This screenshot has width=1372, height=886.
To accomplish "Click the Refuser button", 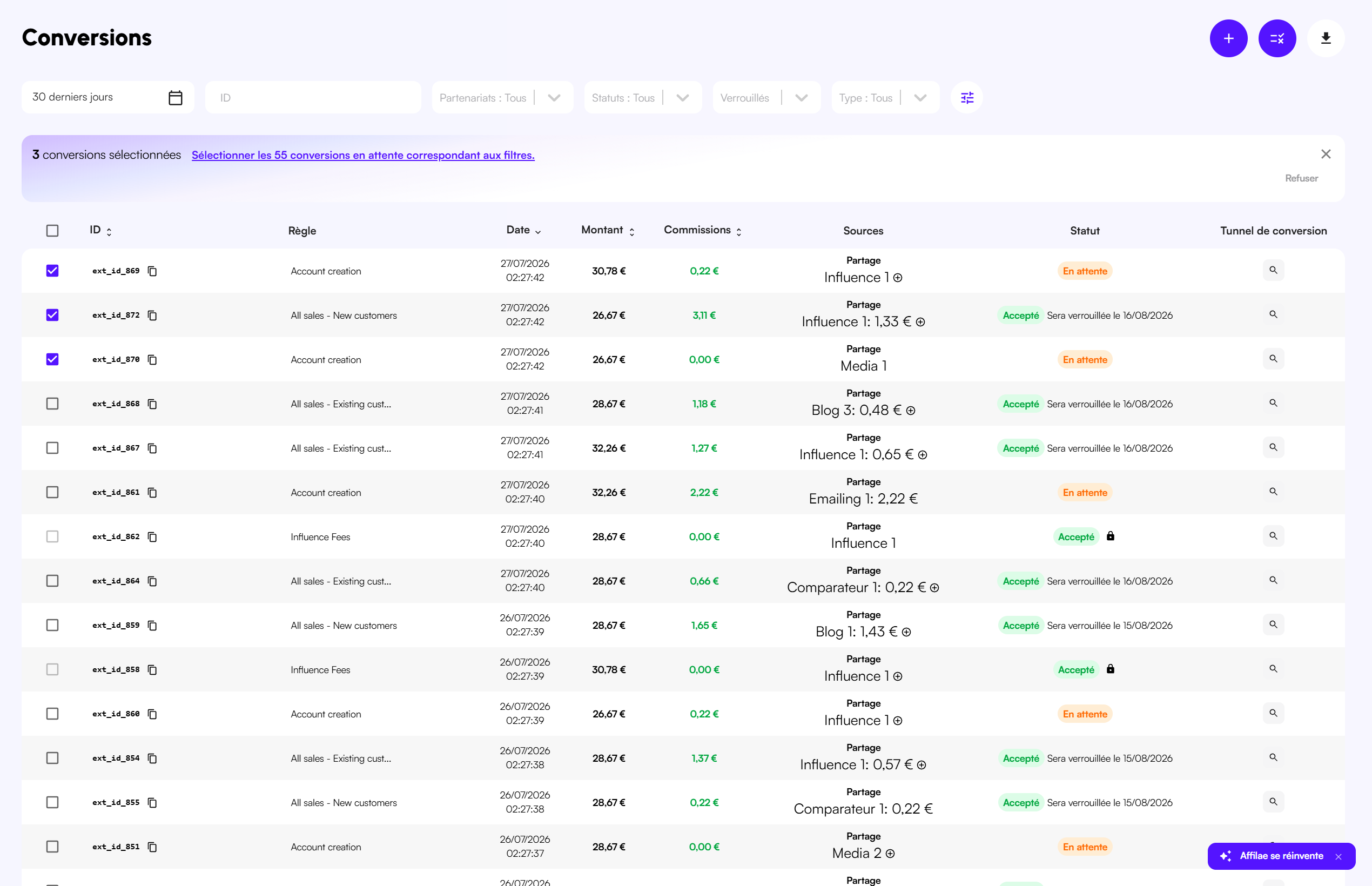I will [1301, 178].
